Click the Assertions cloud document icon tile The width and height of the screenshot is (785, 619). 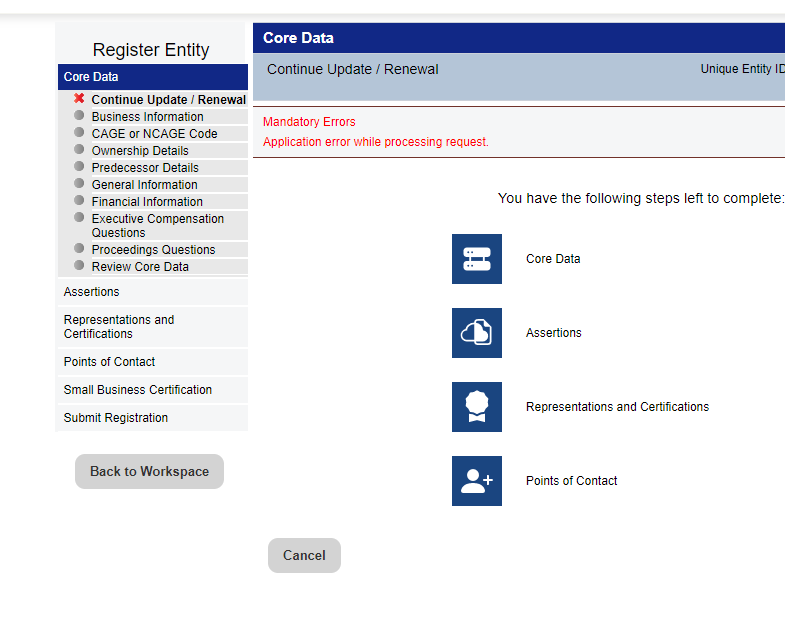click(x=477, y=333)
